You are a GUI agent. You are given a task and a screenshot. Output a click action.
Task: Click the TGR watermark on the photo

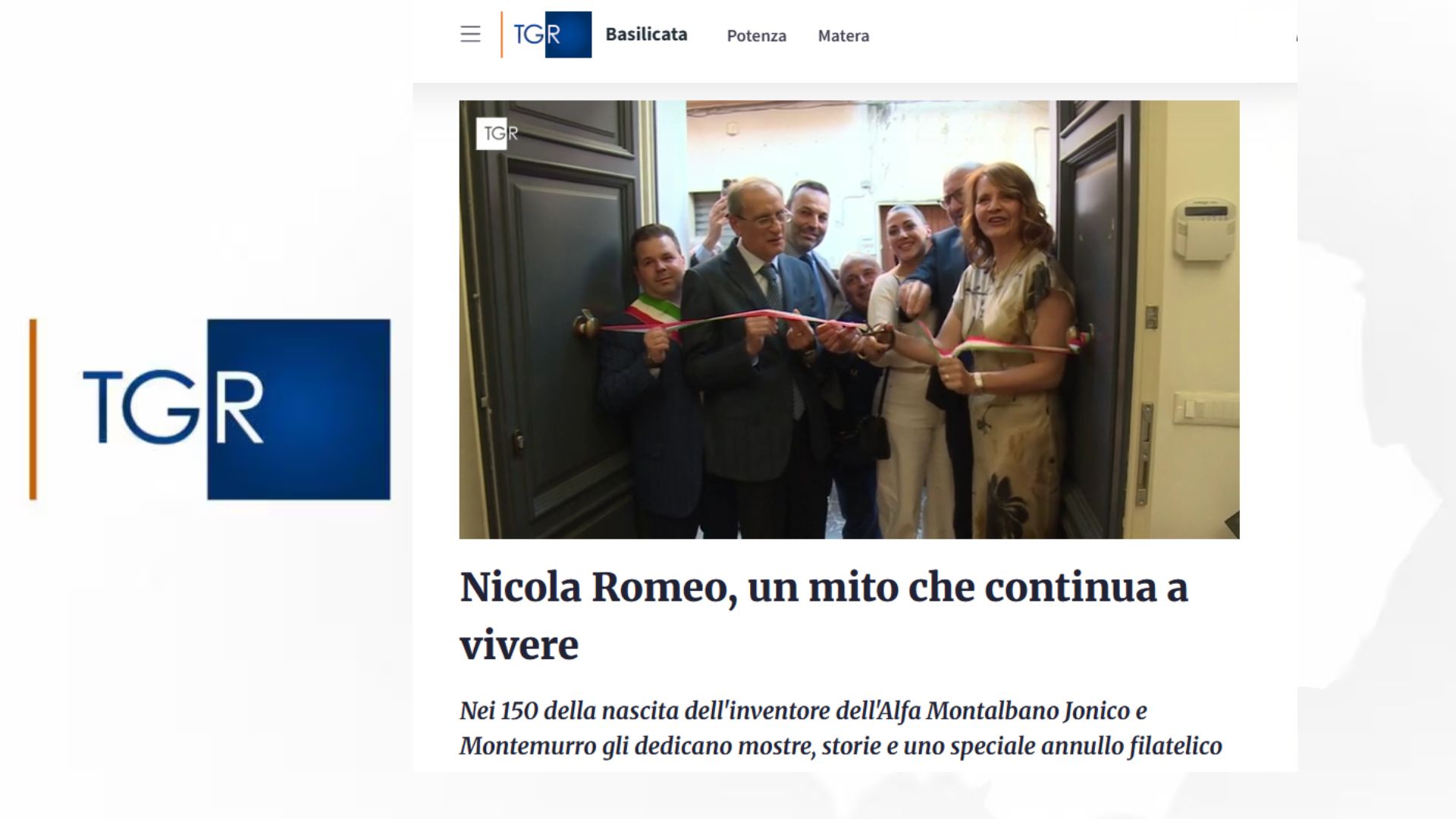click(x=497, y=133)
